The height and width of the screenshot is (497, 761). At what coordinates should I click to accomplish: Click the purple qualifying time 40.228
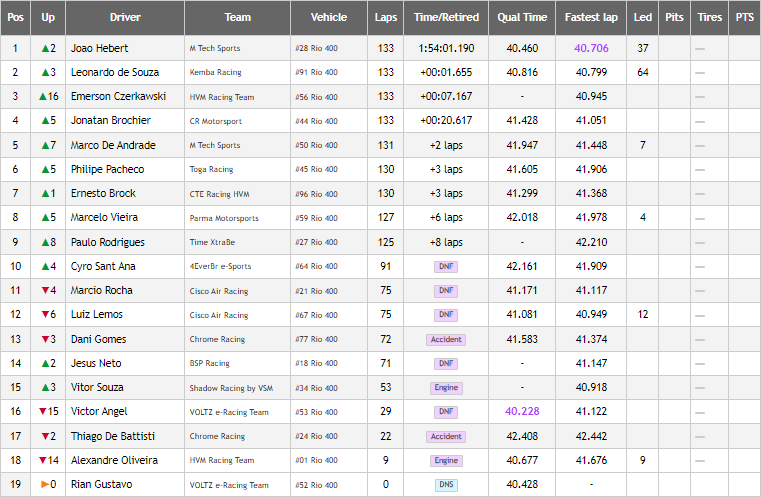pyautogui.click(x=522, y=411)
